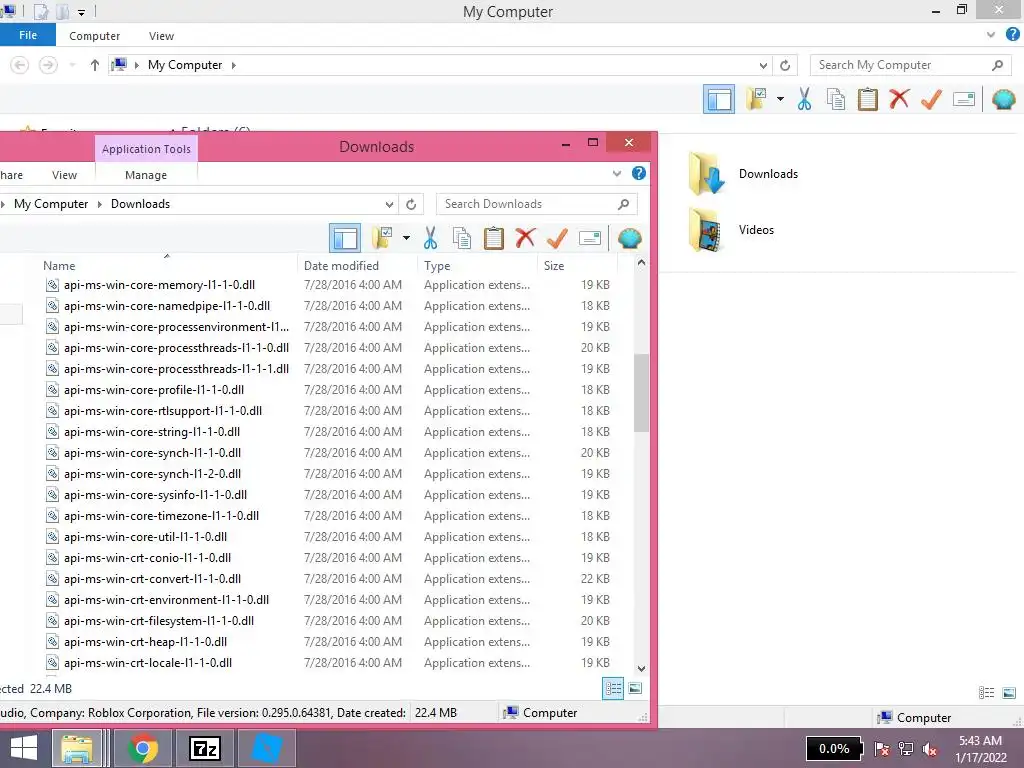
Task: Open address bar history dropdown in Downloads
Action: [389, 204]
